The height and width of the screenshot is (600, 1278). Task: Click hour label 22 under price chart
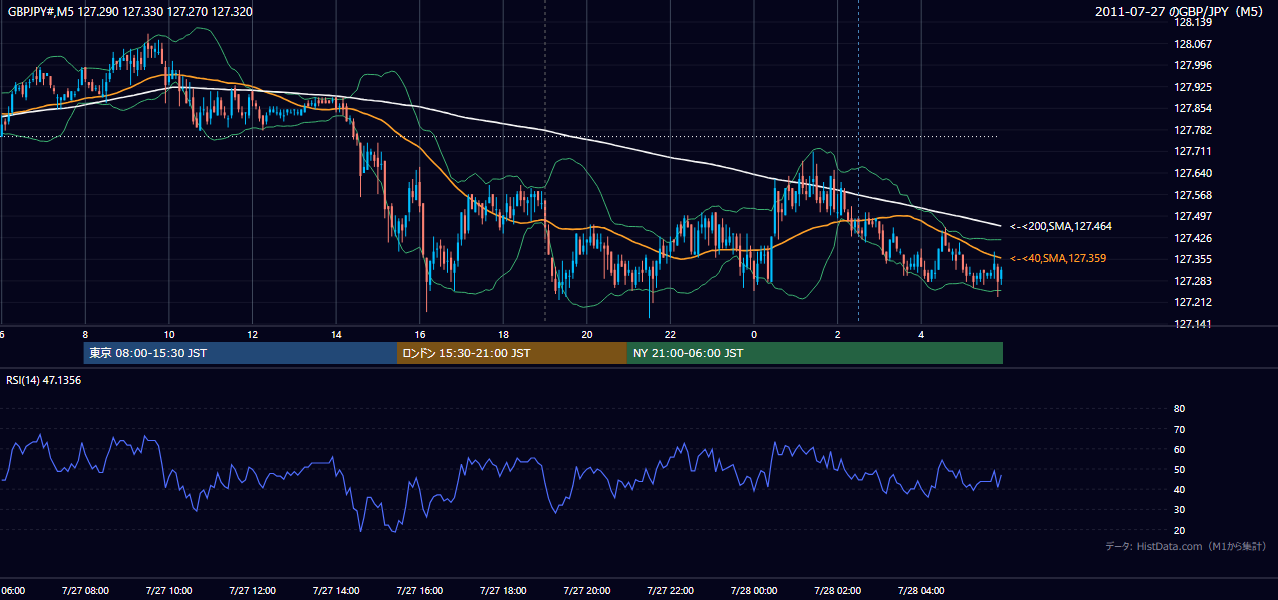(x=670, y=334)
